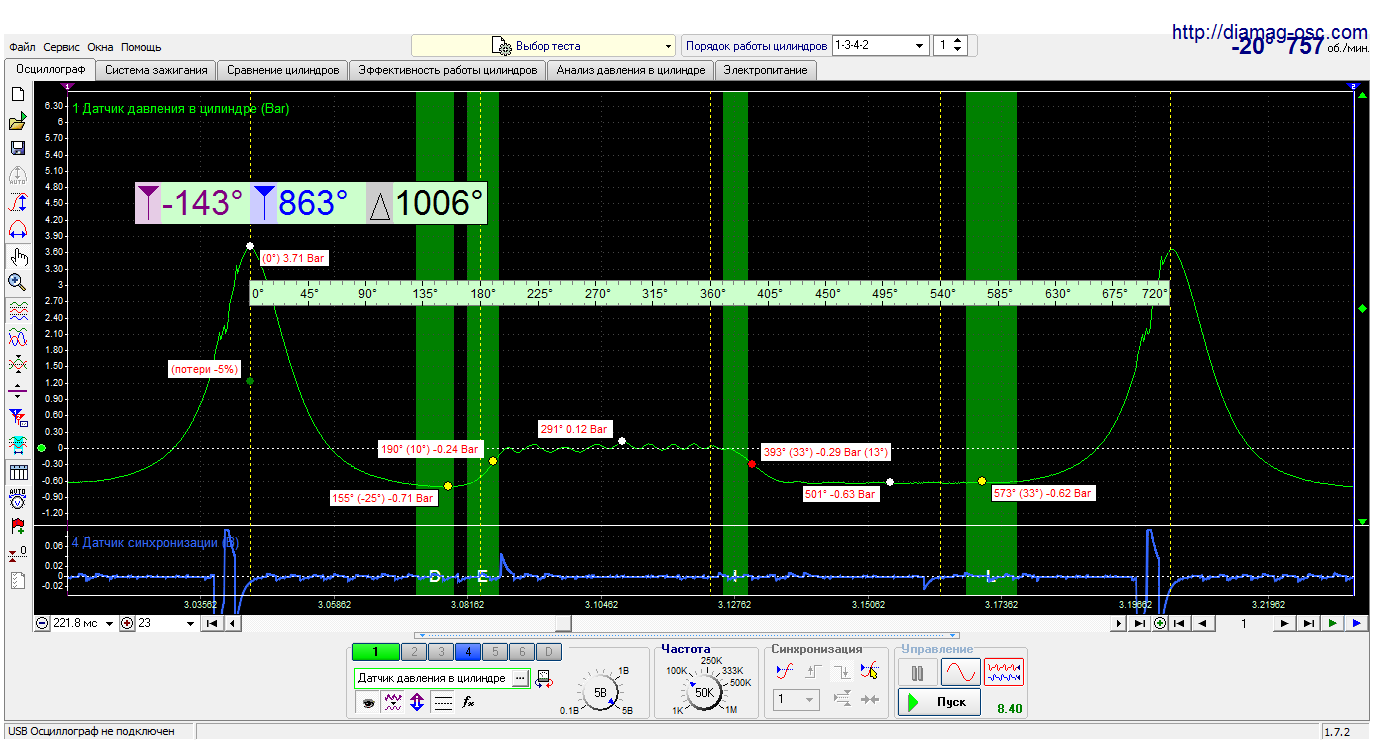Click the grid table icon in sidebar
This screenshot has width=1382, height=744.
coord(17,472)
